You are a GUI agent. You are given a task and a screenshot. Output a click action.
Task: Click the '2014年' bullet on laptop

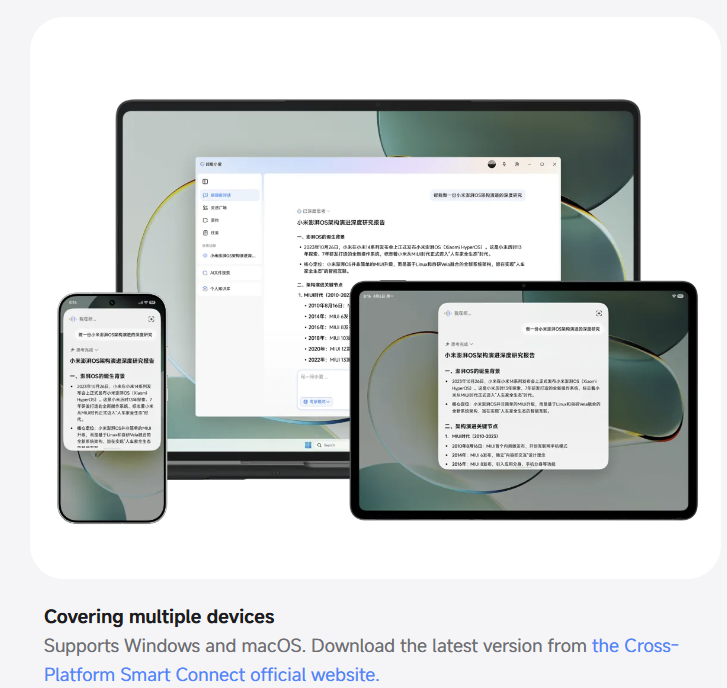pyautogui.click(x=327, y=316)
